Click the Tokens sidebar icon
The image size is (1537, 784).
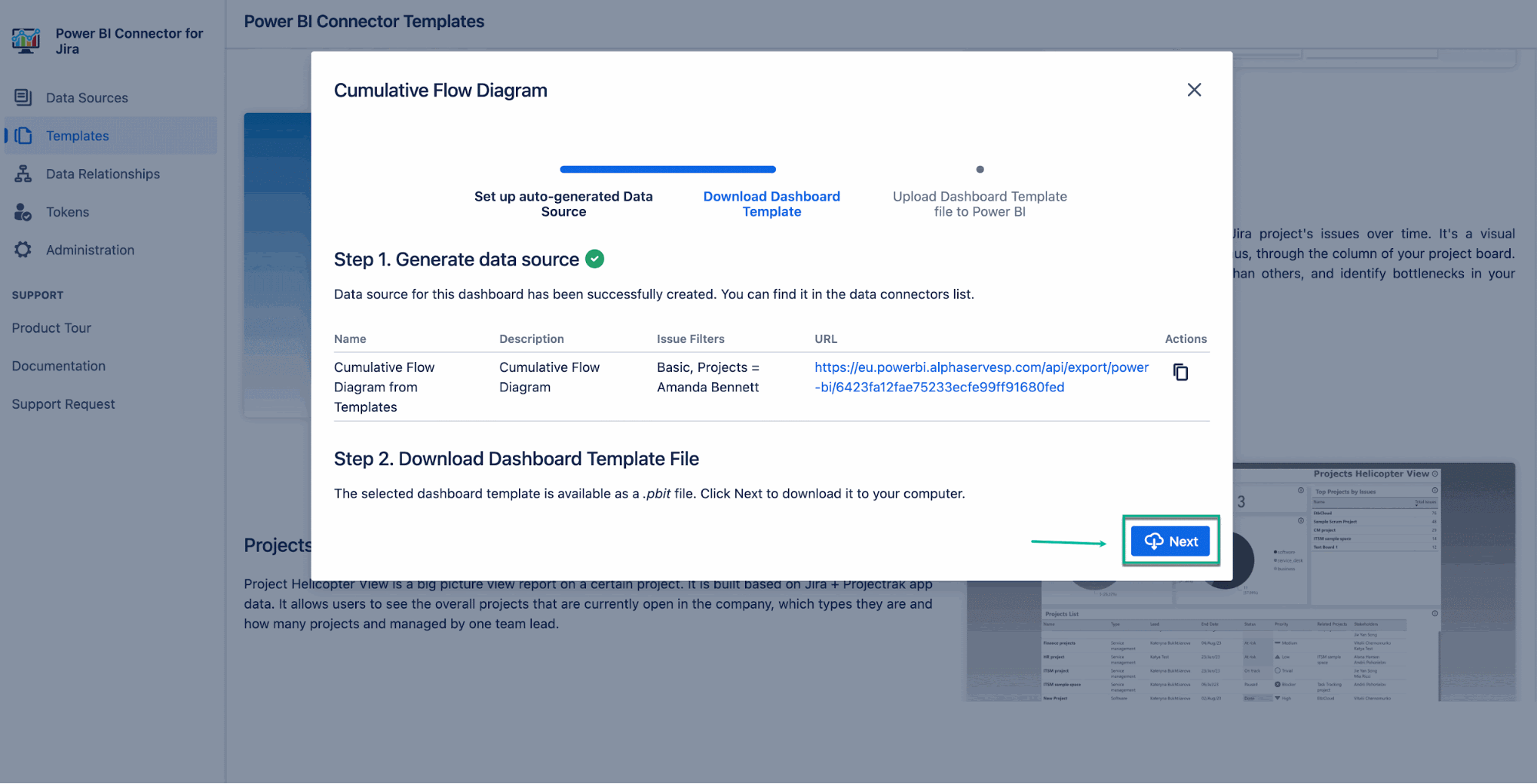click(23, 211)
